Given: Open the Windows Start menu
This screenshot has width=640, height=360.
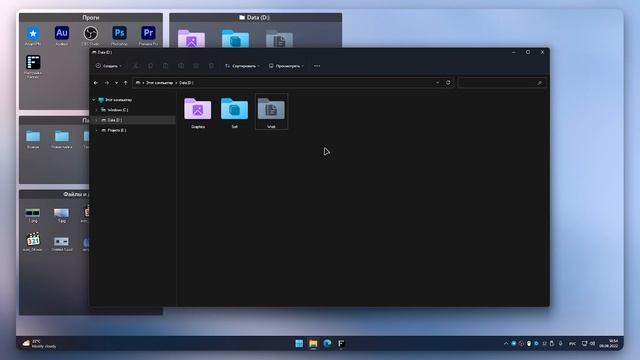Looking at the screenshot, I should point(299,344).
